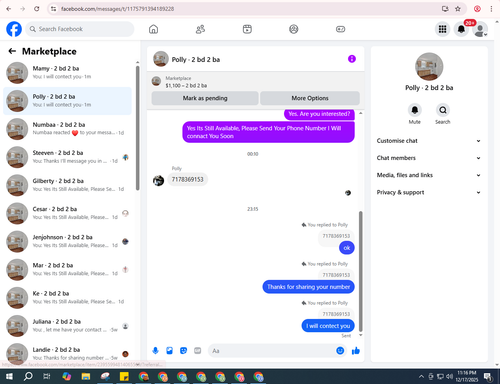Open the Reels video icon
Viewport: 500px width, 384px height.
tap(247, 29)
